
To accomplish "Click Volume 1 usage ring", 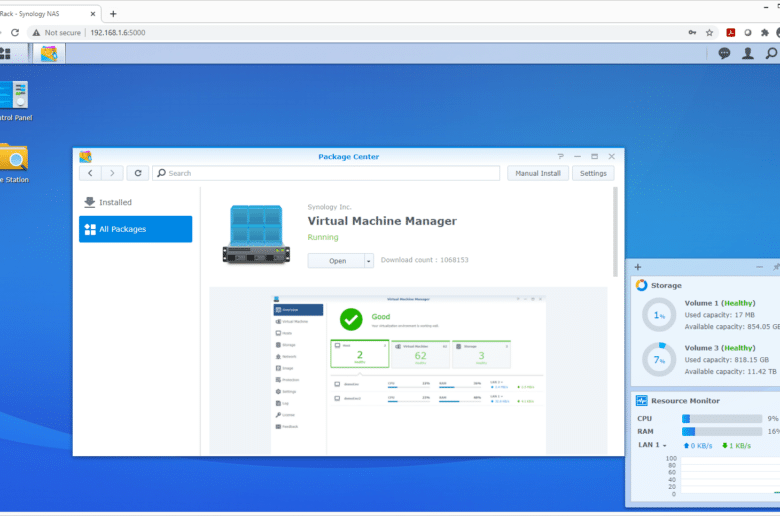I will pos(659,314).
